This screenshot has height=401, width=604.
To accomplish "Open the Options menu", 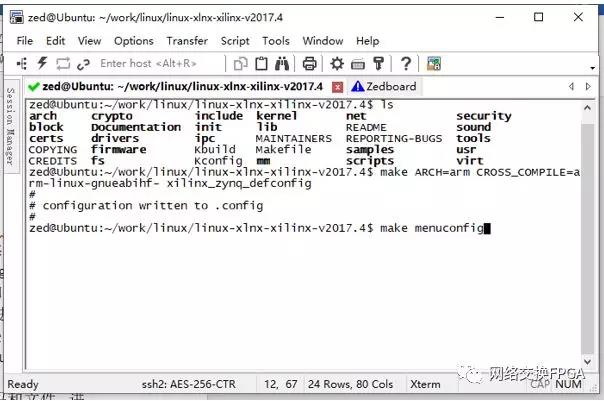I will click(x=134, y=41).
